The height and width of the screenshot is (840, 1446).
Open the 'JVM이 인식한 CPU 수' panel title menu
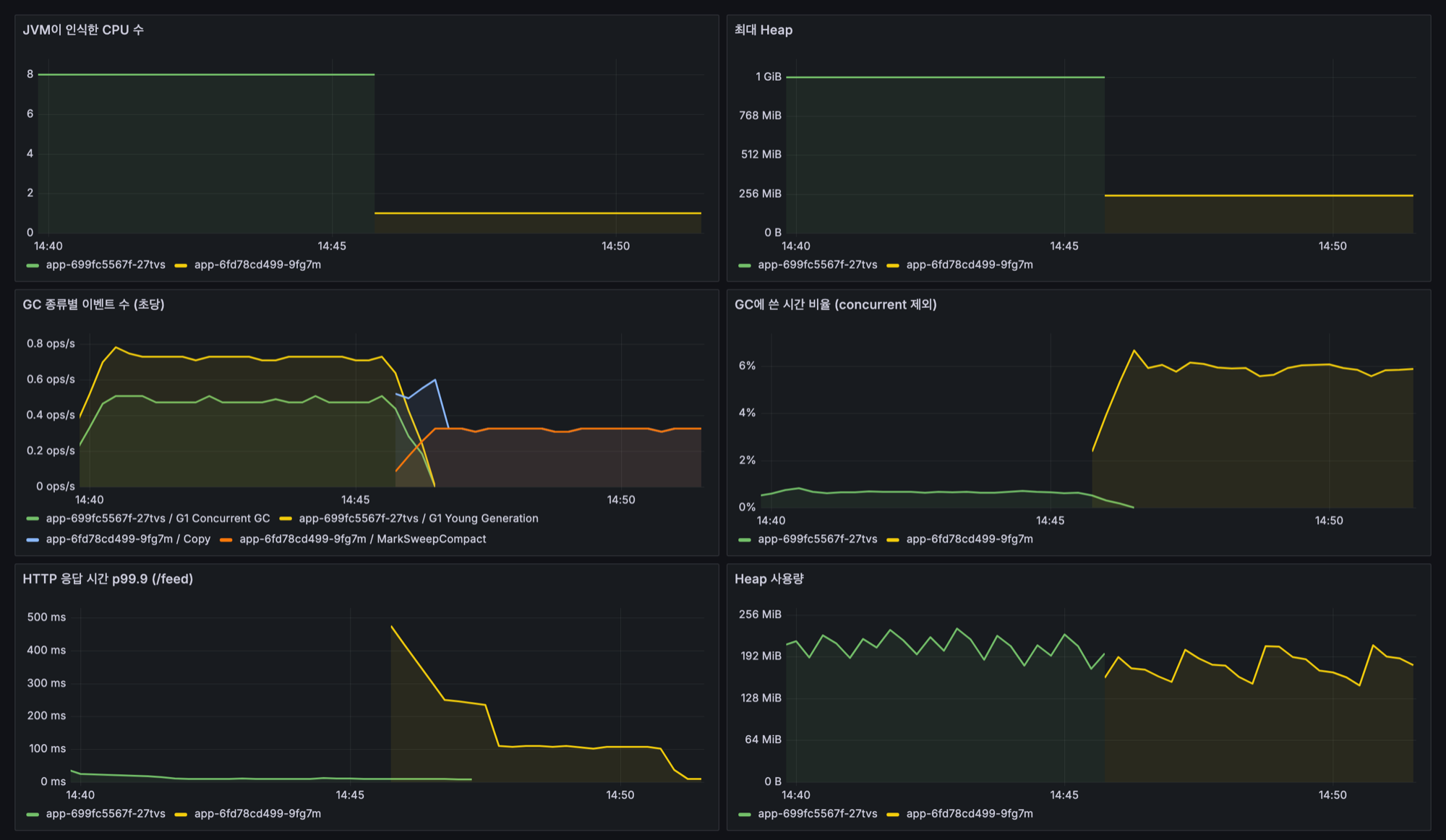pos(83,30)
